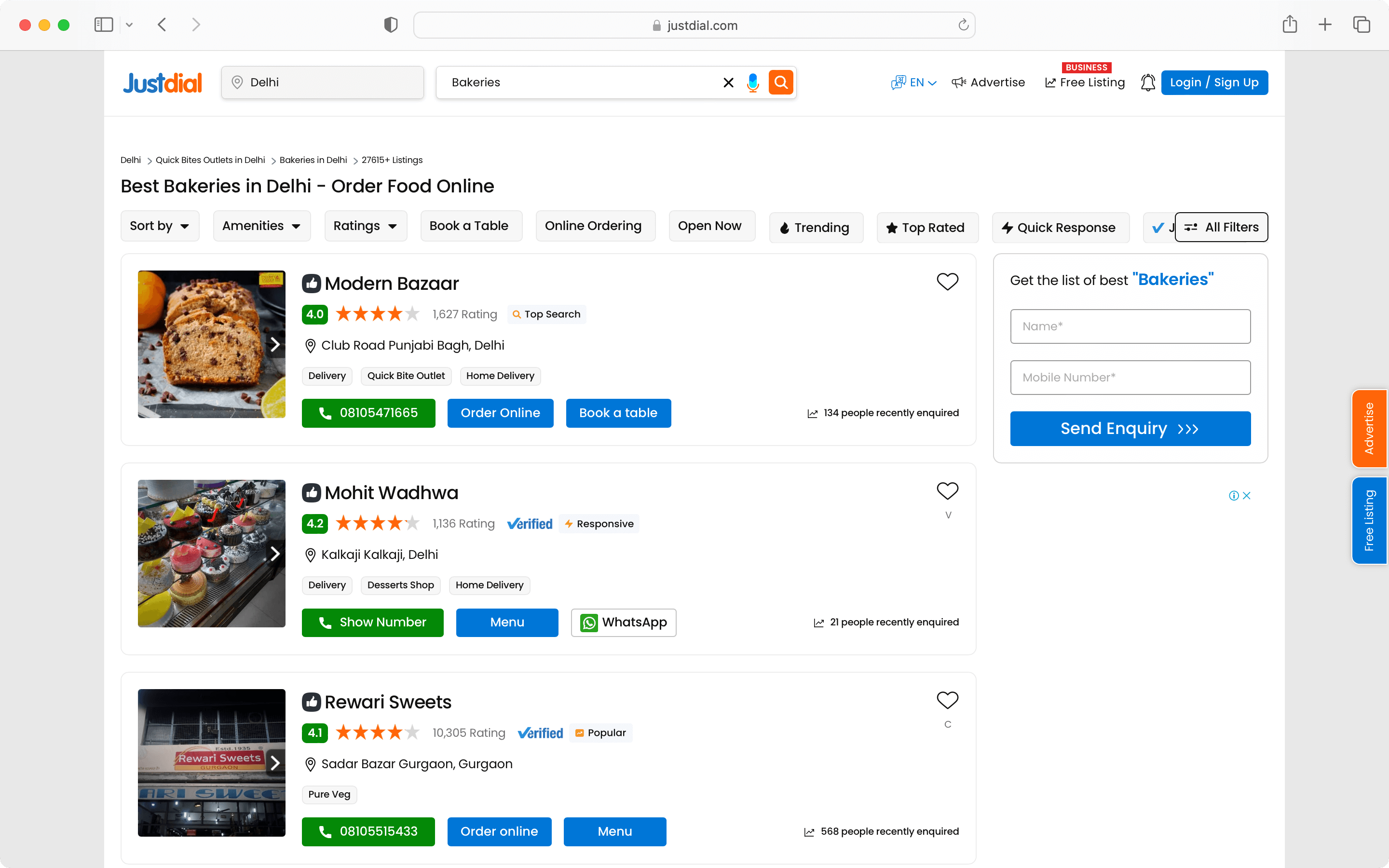Click Show Number for Mohit Wadhwa
Screen dimensions: 1389x868
[x=372, y=622]
